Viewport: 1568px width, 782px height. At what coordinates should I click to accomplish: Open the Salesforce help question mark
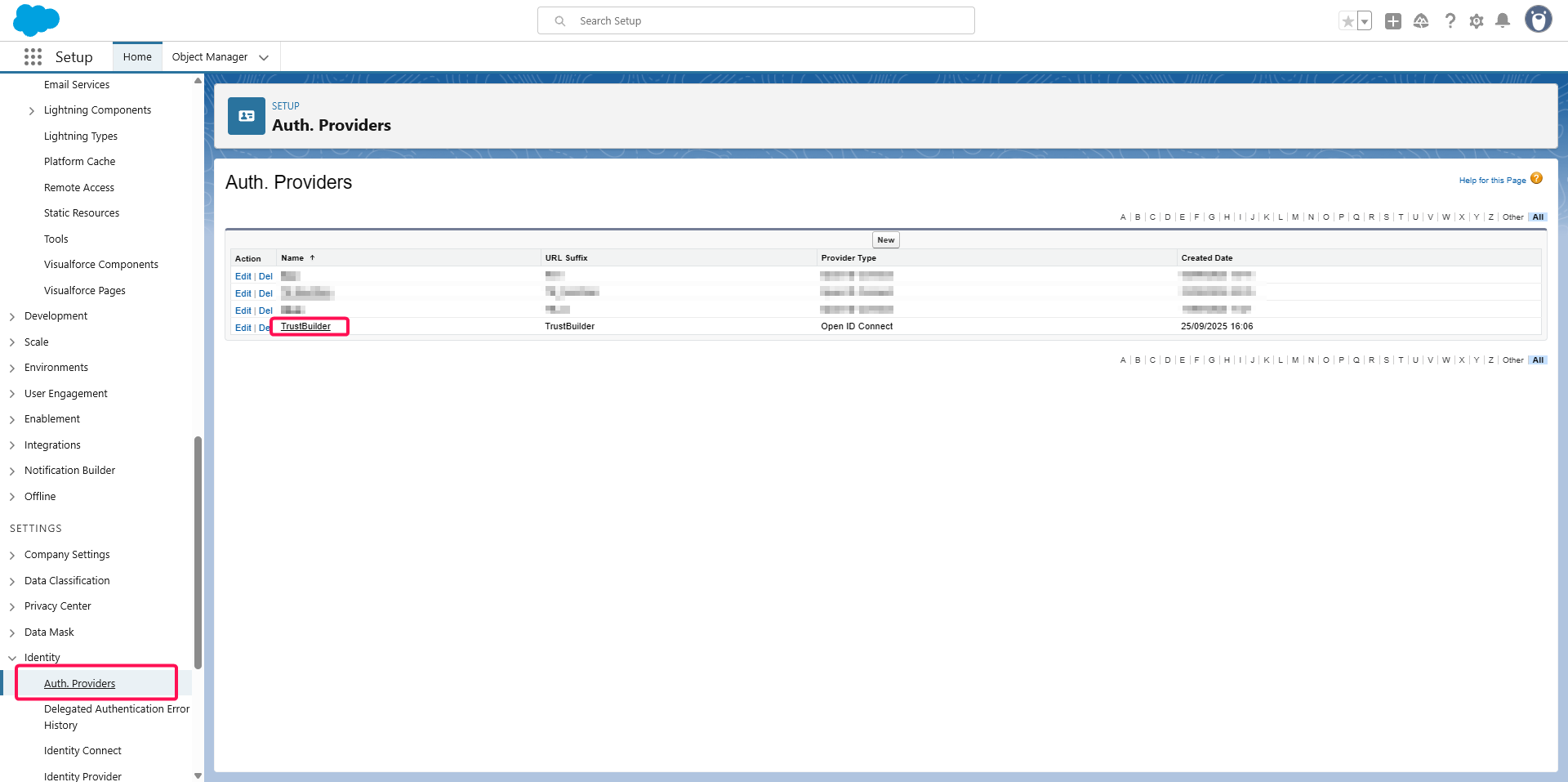pyautogui.click(x=1450, y=21)
